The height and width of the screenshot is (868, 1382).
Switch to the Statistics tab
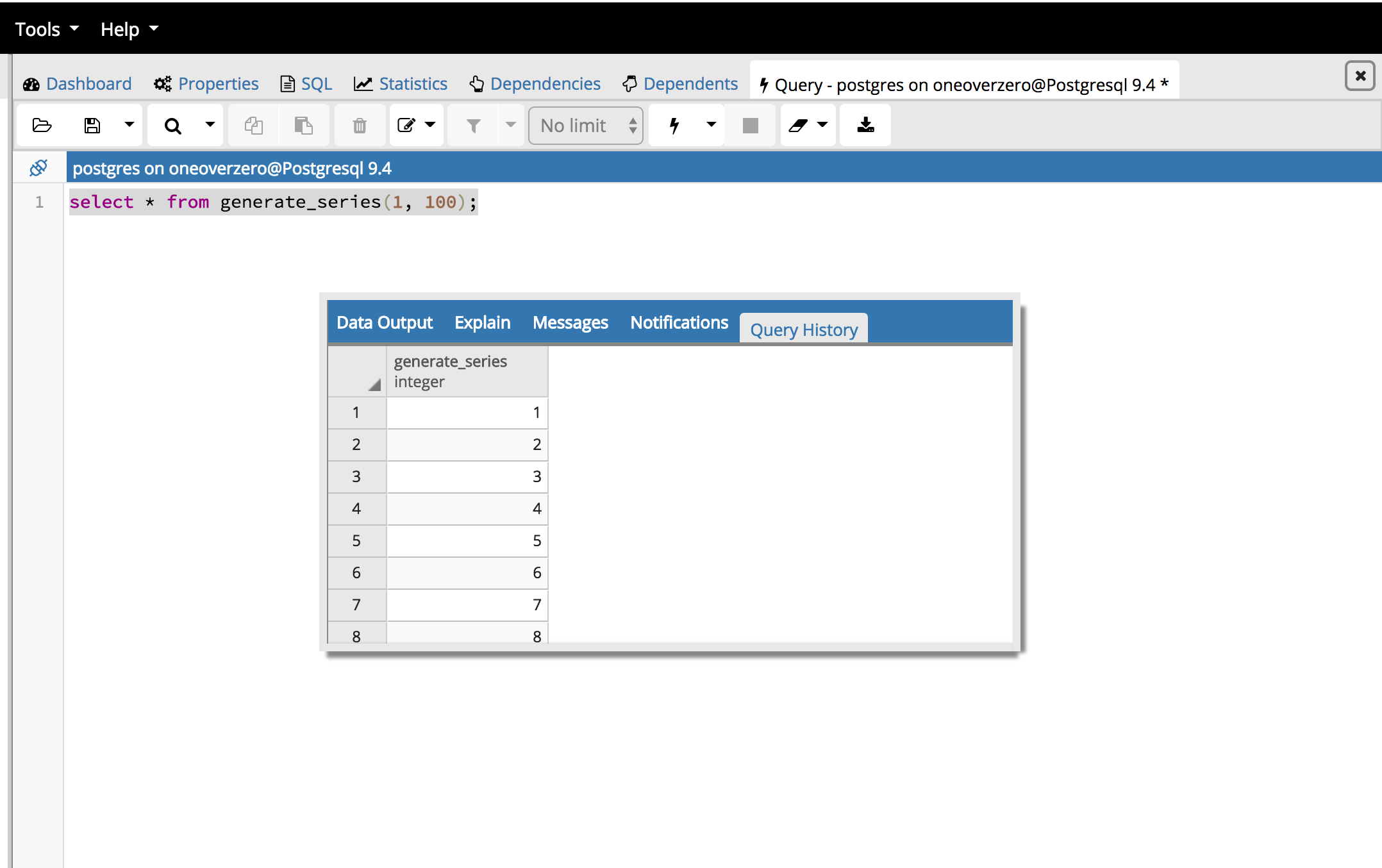pyautogui.click(x=401, y=84)
